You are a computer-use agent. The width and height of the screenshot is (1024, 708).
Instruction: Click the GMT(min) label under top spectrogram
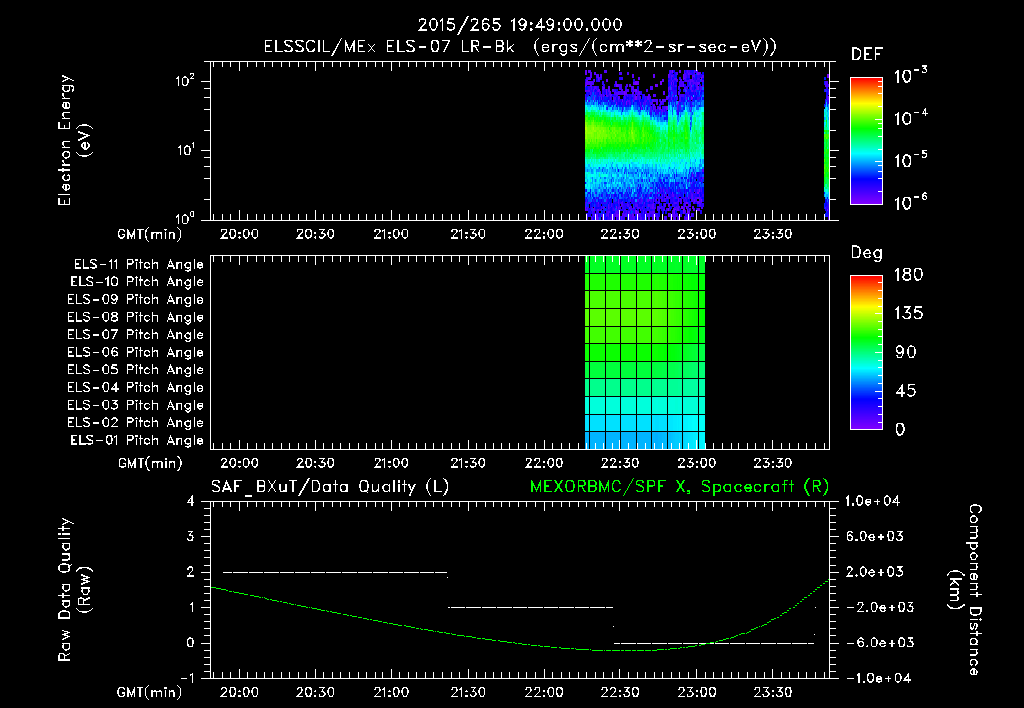150,234
